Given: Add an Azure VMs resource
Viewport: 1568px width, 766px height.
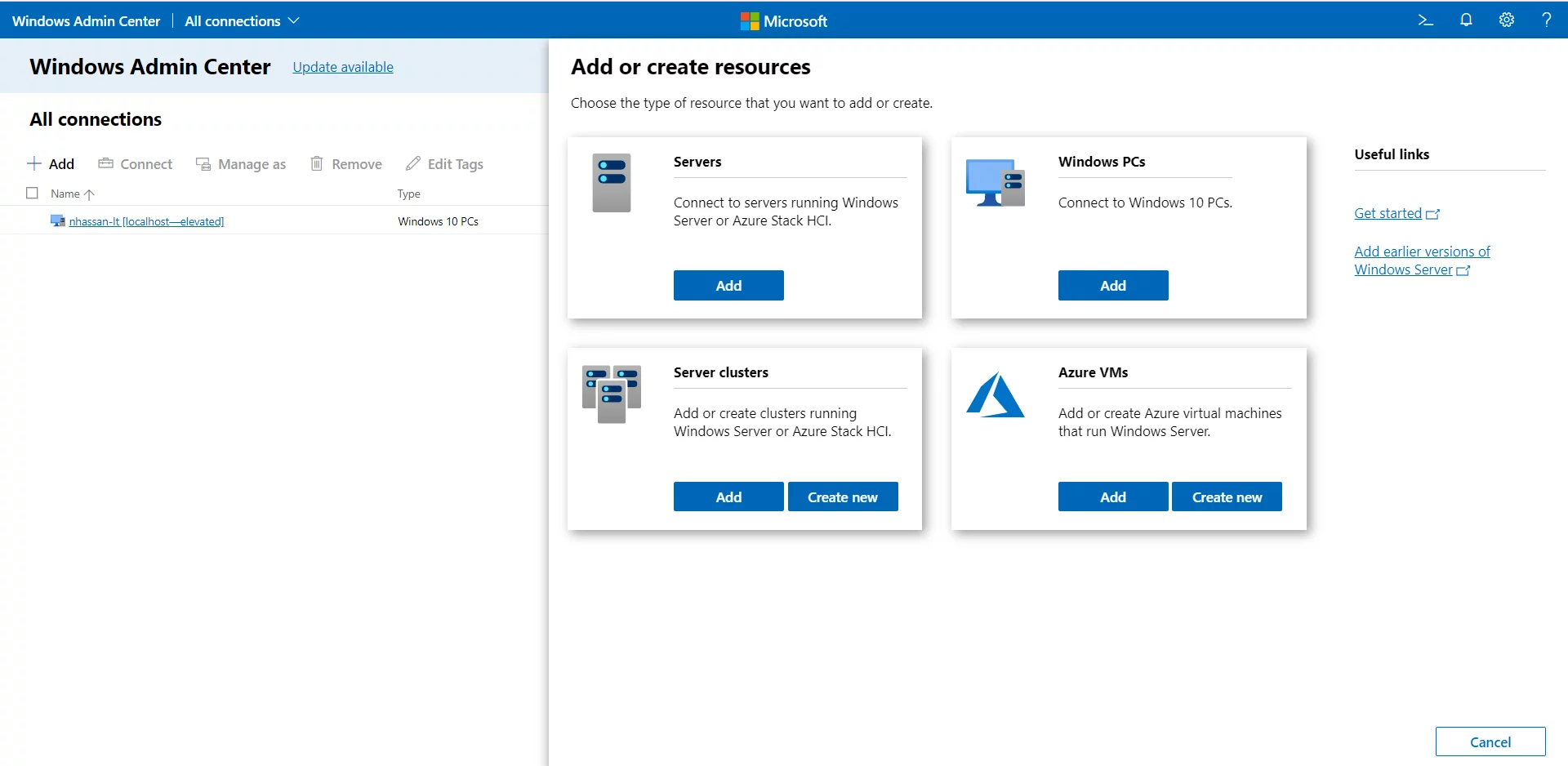Looking at the screenshot, I should pyautogui.click(x=1113, y=497).
